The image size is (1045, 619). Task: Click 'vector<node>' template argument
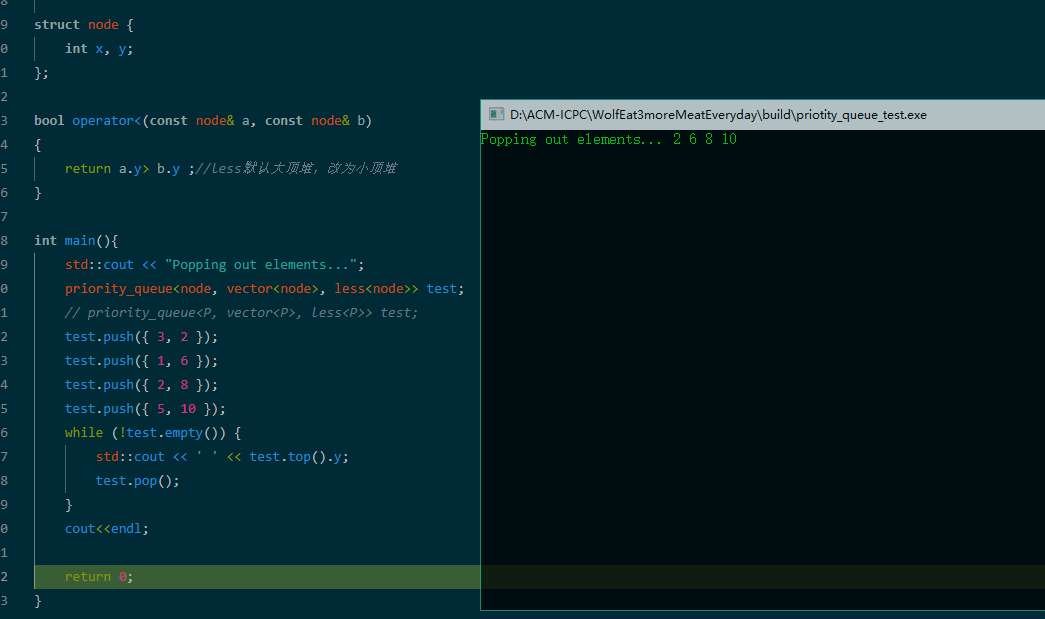tap(273, 289)
